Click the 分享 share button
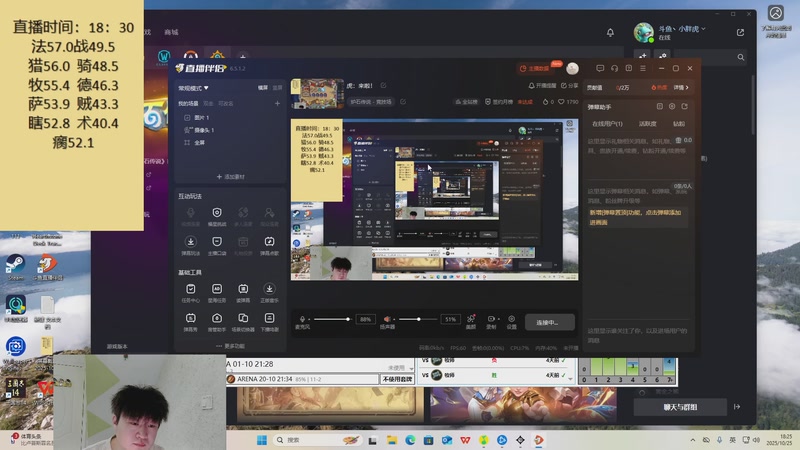This screenshot has height=450, width=800. [569, 86]
